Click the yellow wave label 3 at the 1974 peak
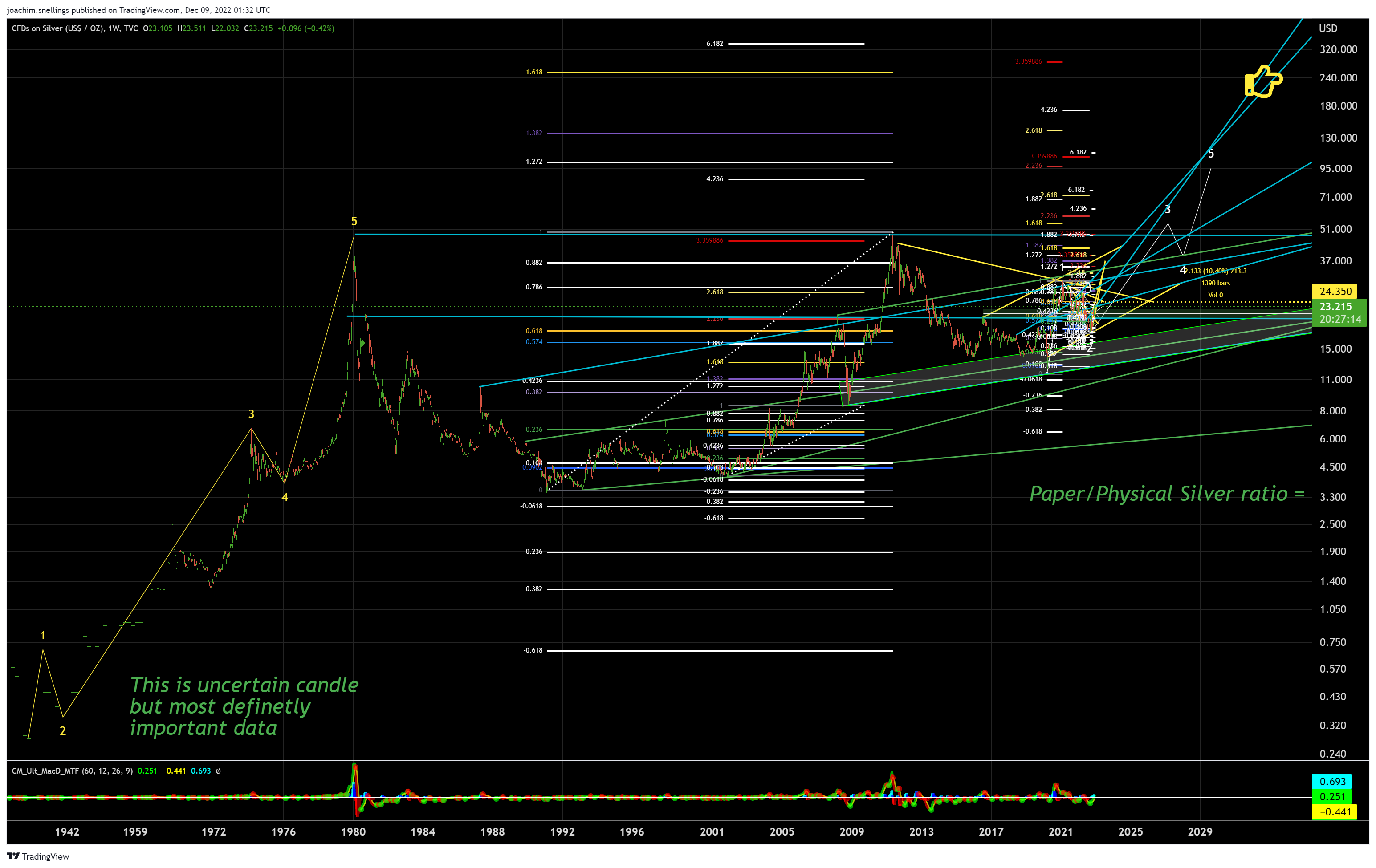1376x868 pixels. point(252,414)
